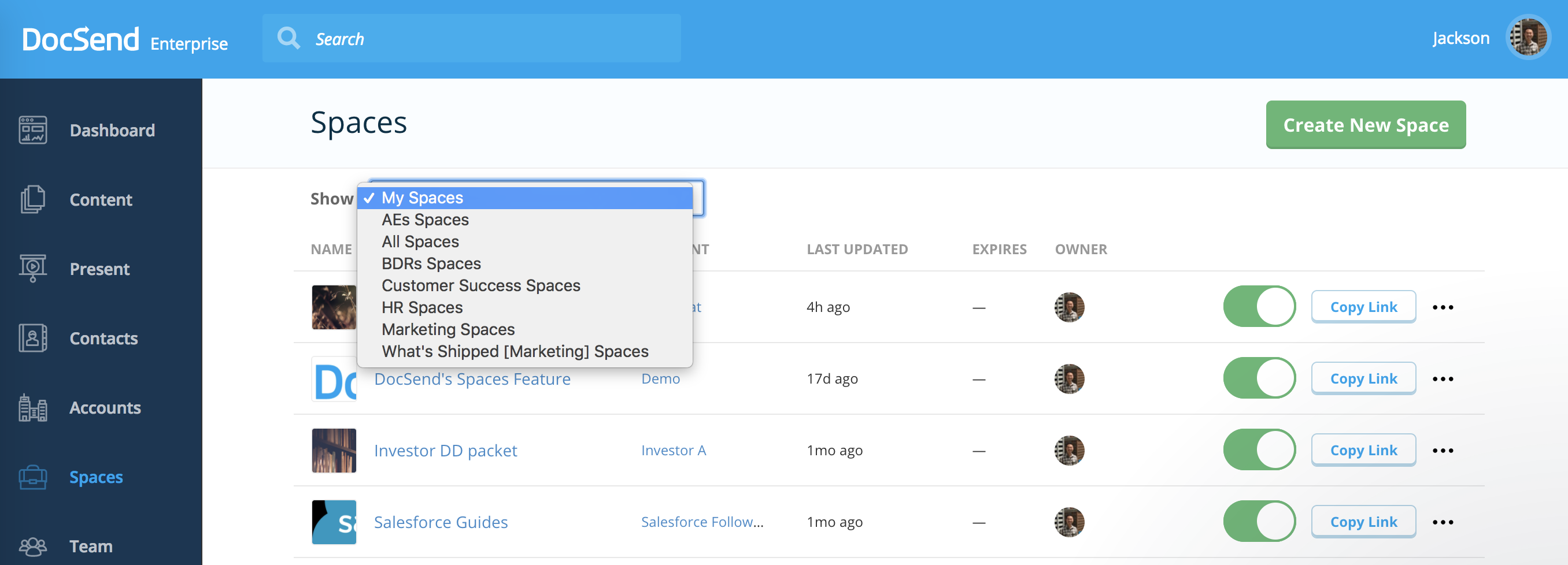Toggle the DocSend's Spaces Feature switch

click(1259, 378)
